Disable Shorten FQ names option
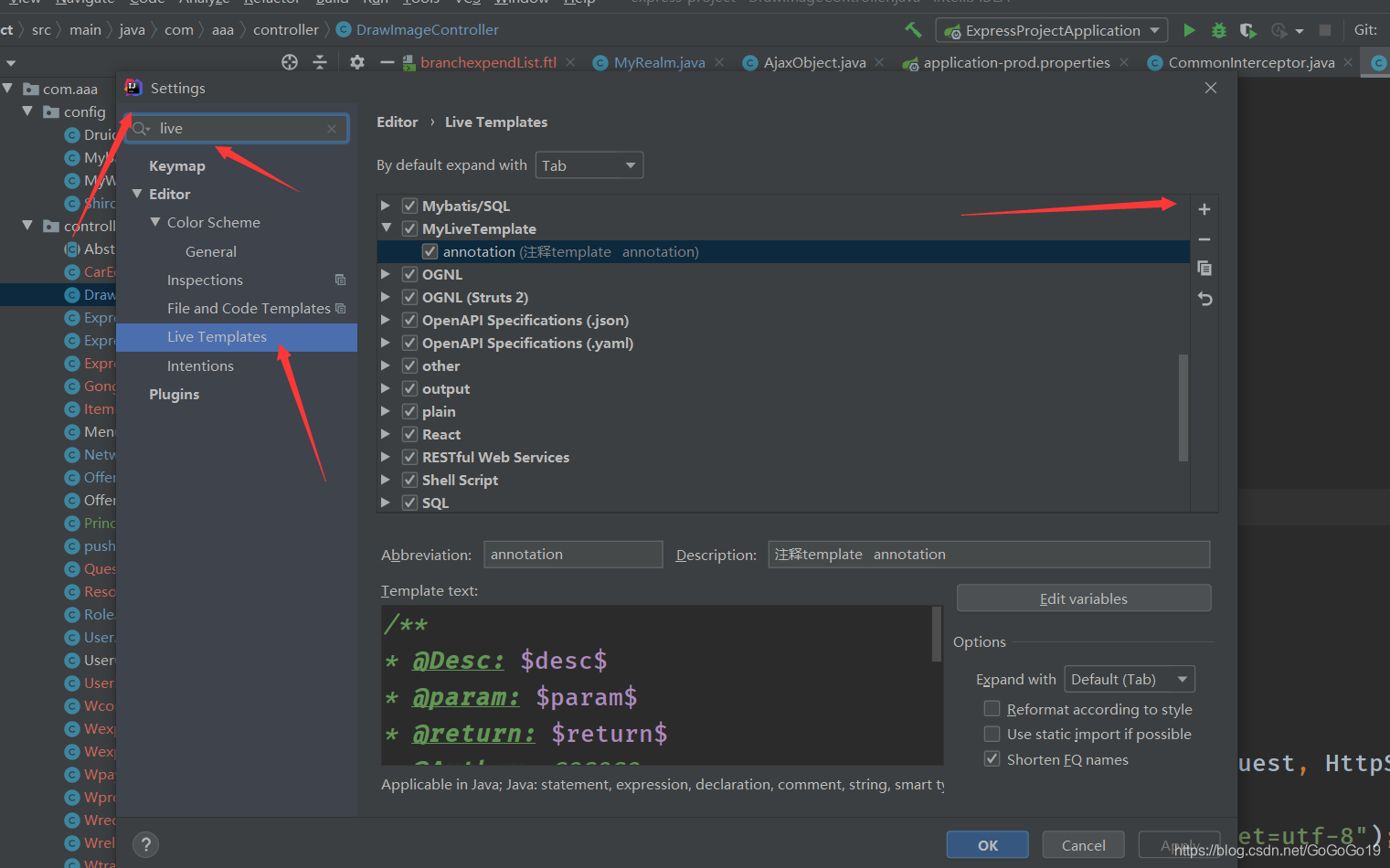Screen dimensions: 1390x868 point(992,759)
